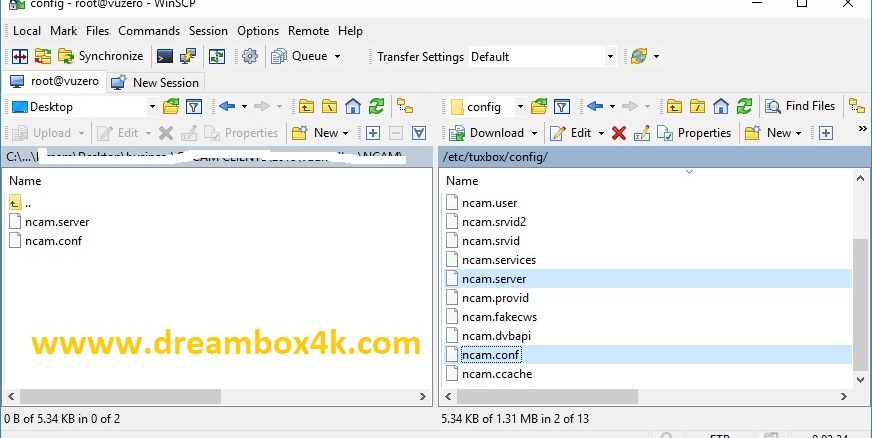Image resolution: width=872 pixels, height=438 pixels.
Task: Click the remote New button
Action: pyautogui.click(x=767, y=133)
